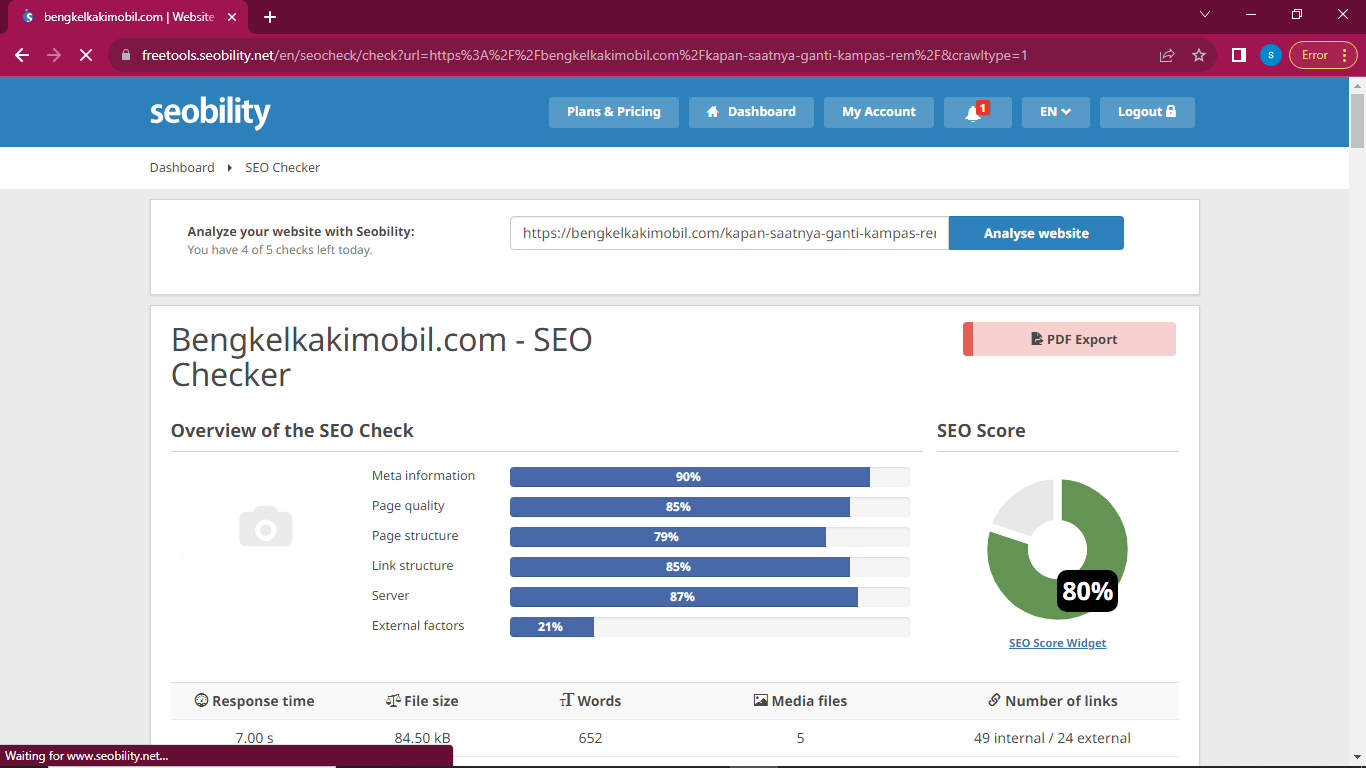Click the Error button in browser toolbar
Viewport: 1366px width, 768px height.
click(x=1323, y=55)
